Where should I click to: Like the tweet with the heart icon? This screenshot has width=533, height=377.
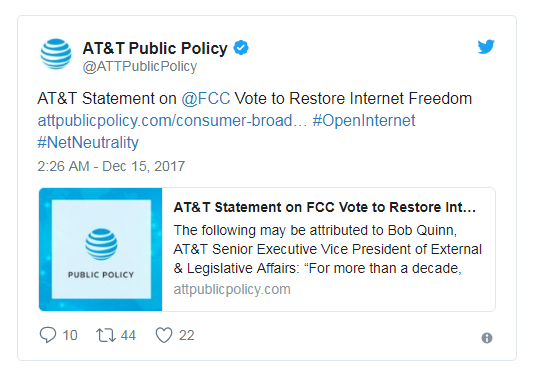click(164, 335)
